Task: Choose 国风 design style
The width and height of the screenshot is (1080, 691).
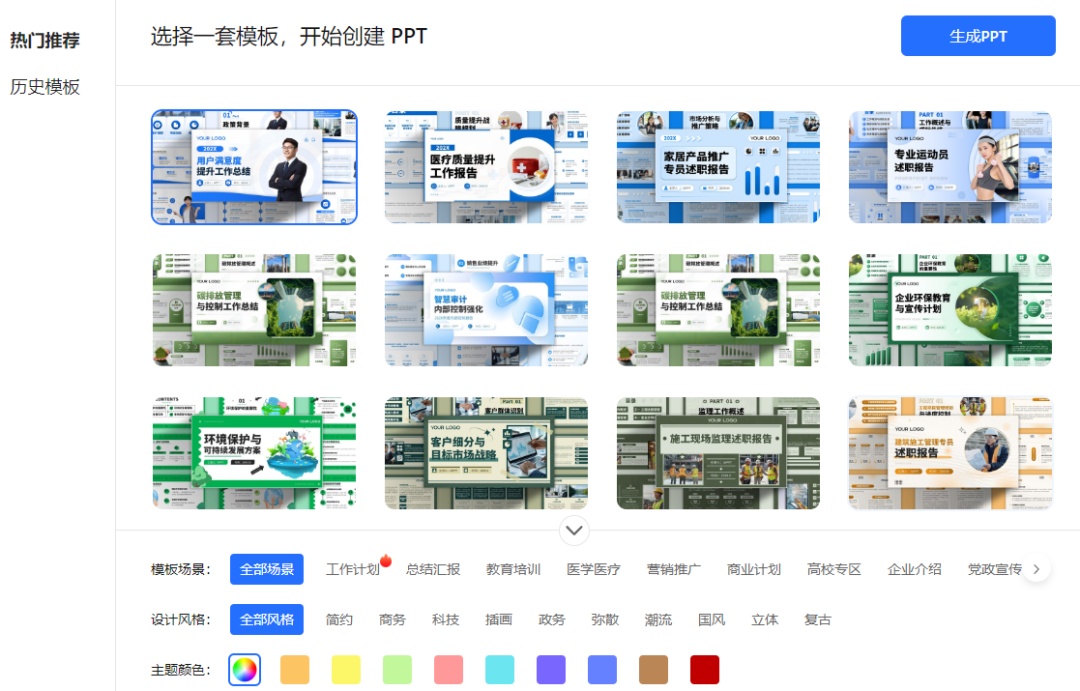Action: [x=712, y=619]
